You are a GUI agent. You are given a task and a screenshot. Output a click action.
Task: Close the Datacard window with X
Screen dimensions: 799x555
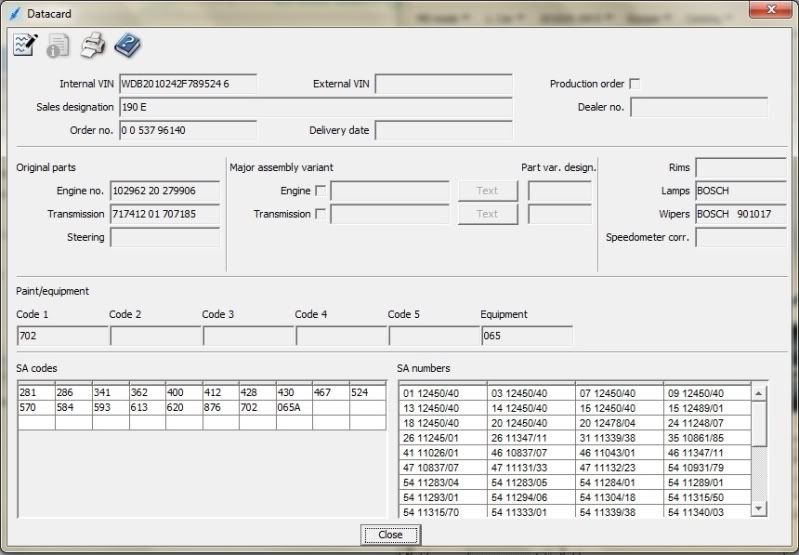pos(770,9)
